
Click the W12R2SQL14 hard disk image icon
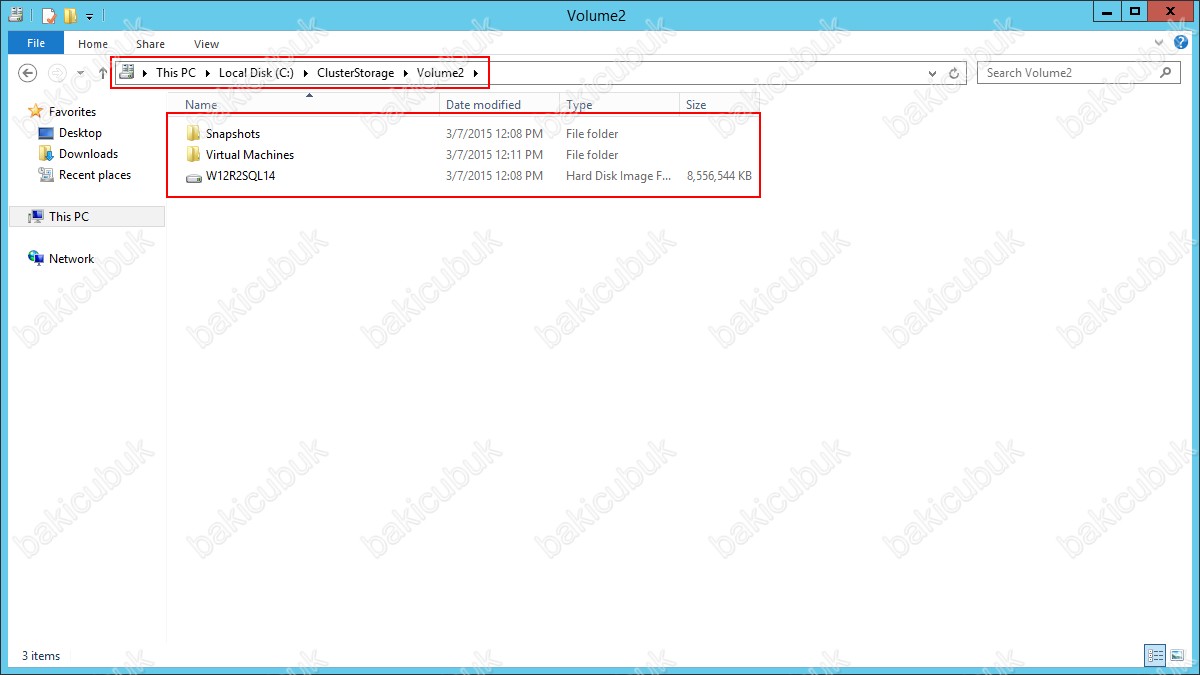(193, 176)
